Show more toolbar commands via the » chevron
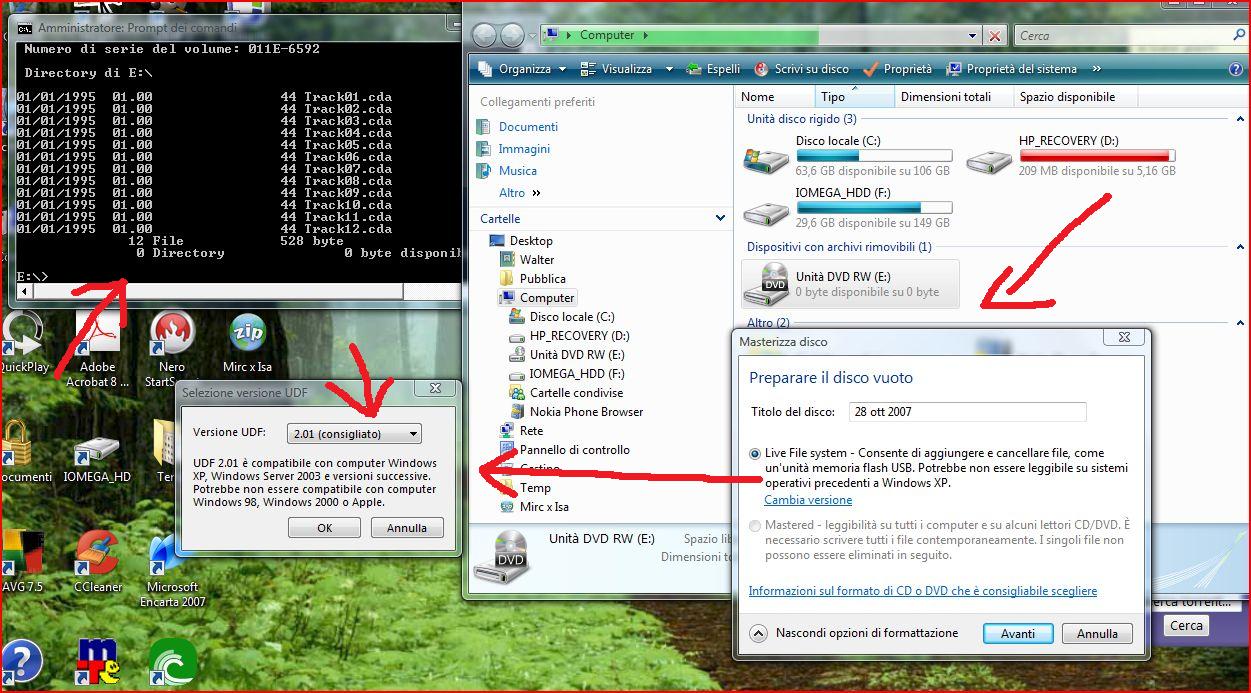The height and width of the screenshot is (693, 1251). [1096, 69]
